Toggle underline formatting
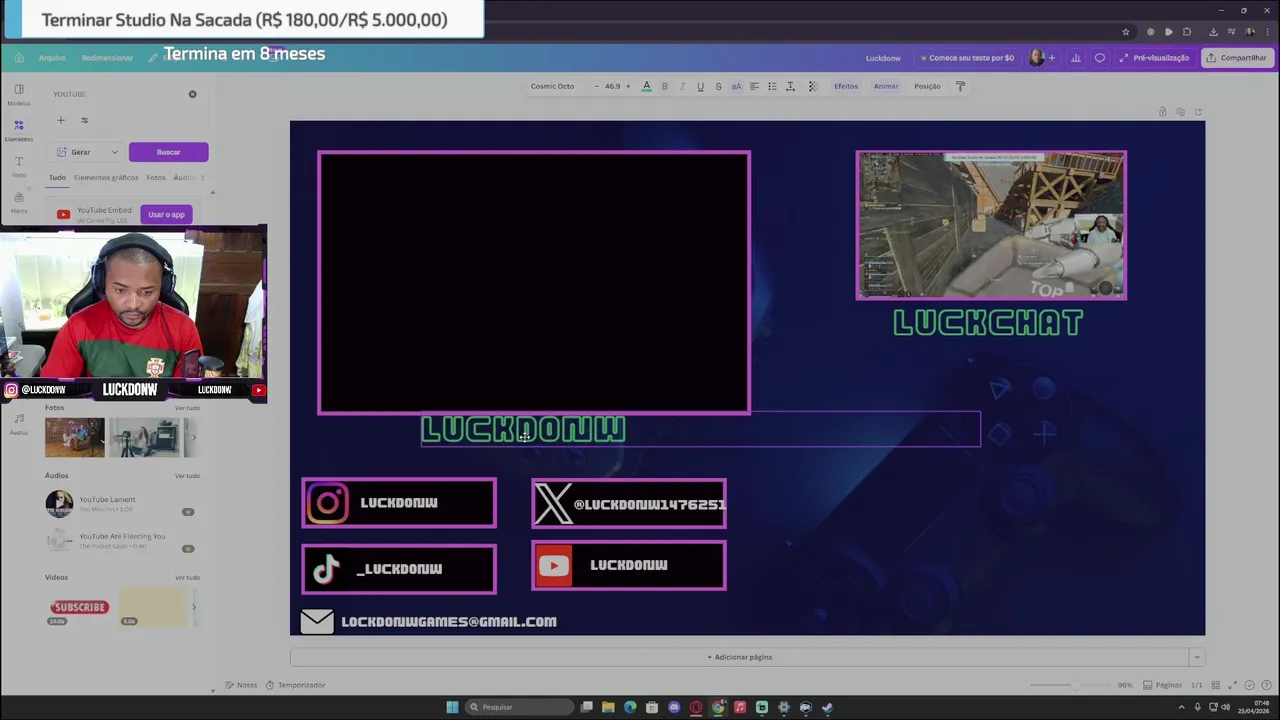The image size is (1280, 720). 700,86
